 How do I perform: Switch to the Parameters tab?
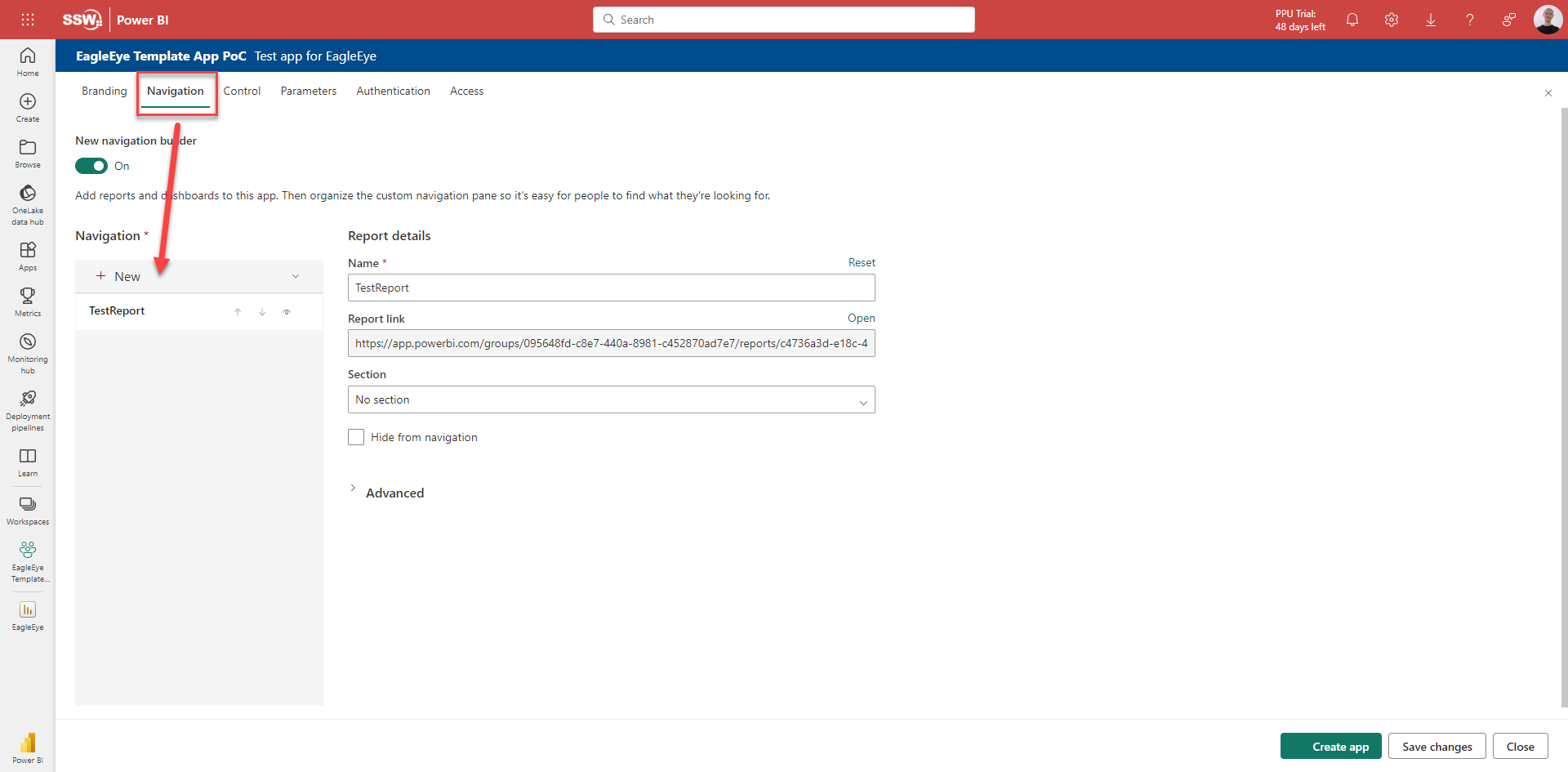[308, 91]
